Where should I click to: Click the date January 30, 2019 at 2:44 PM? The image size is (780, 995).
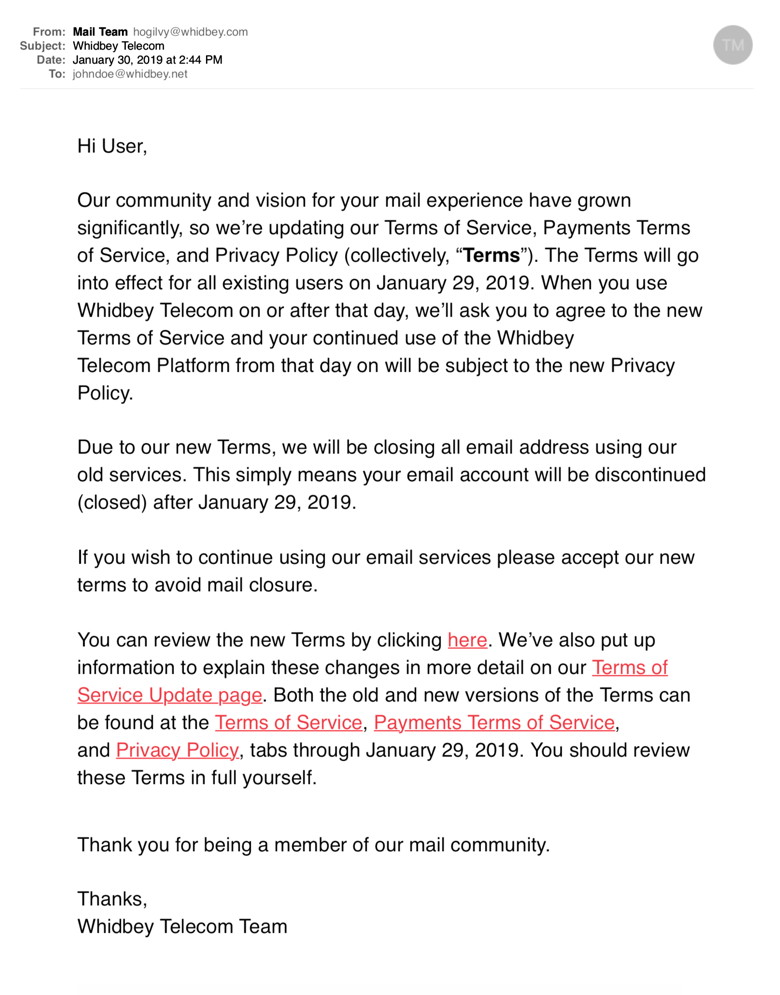pyautogui.click(x=148, y=60)
